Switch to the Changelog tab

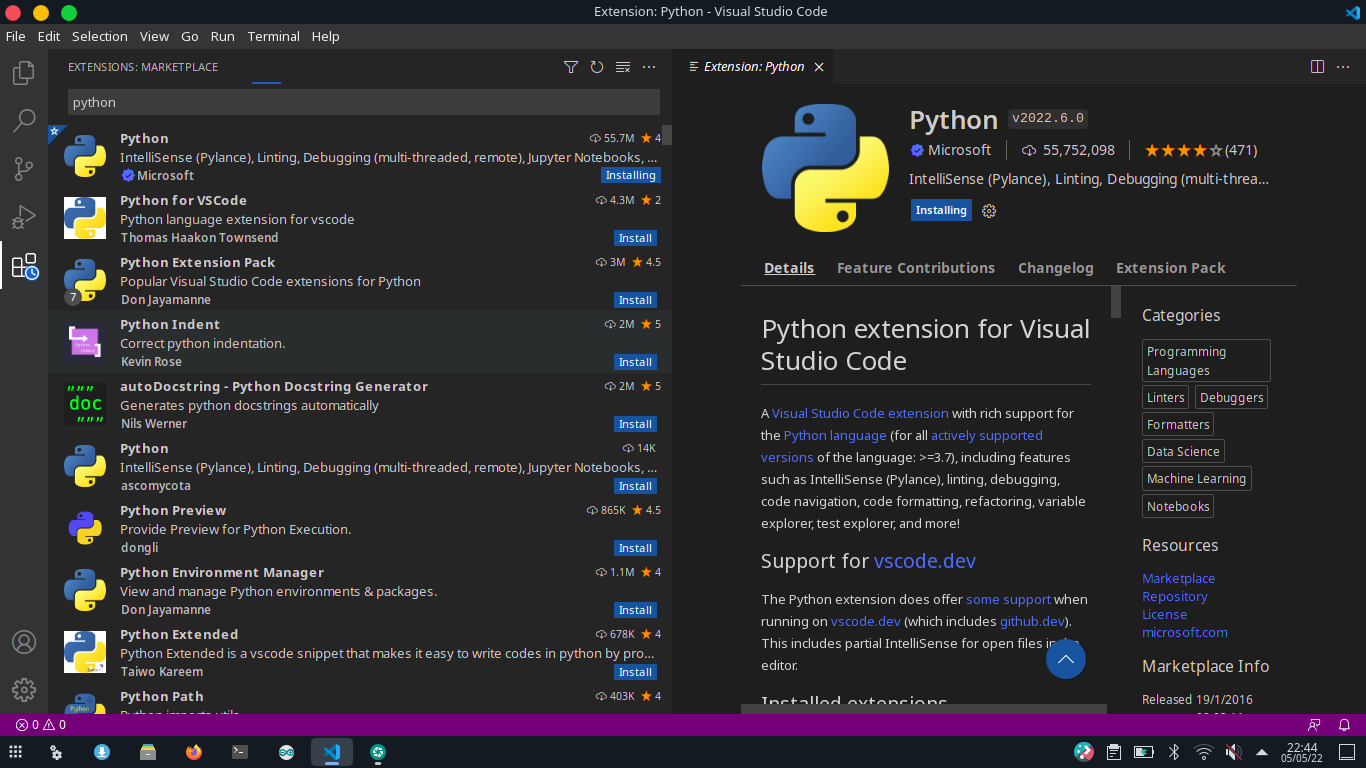(1056, 268)
